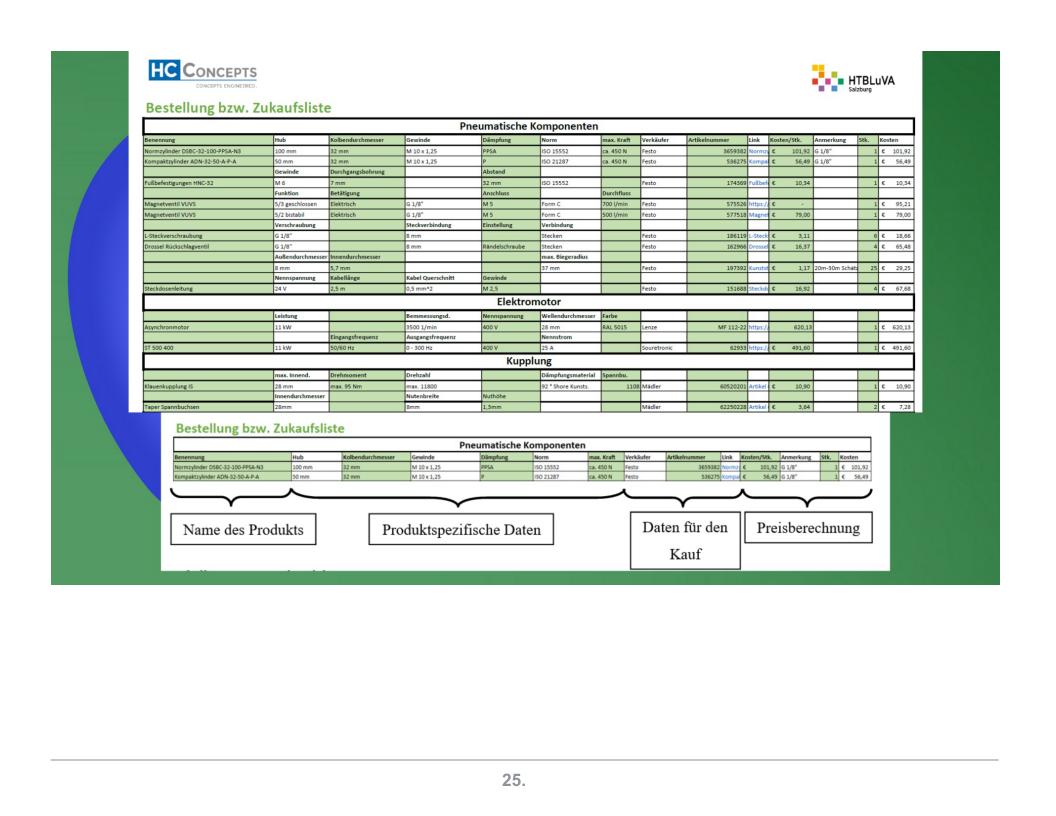Open the Asynchronmotor https link
The height and width of the screenshot is (816, 1056).
[757, 327]
